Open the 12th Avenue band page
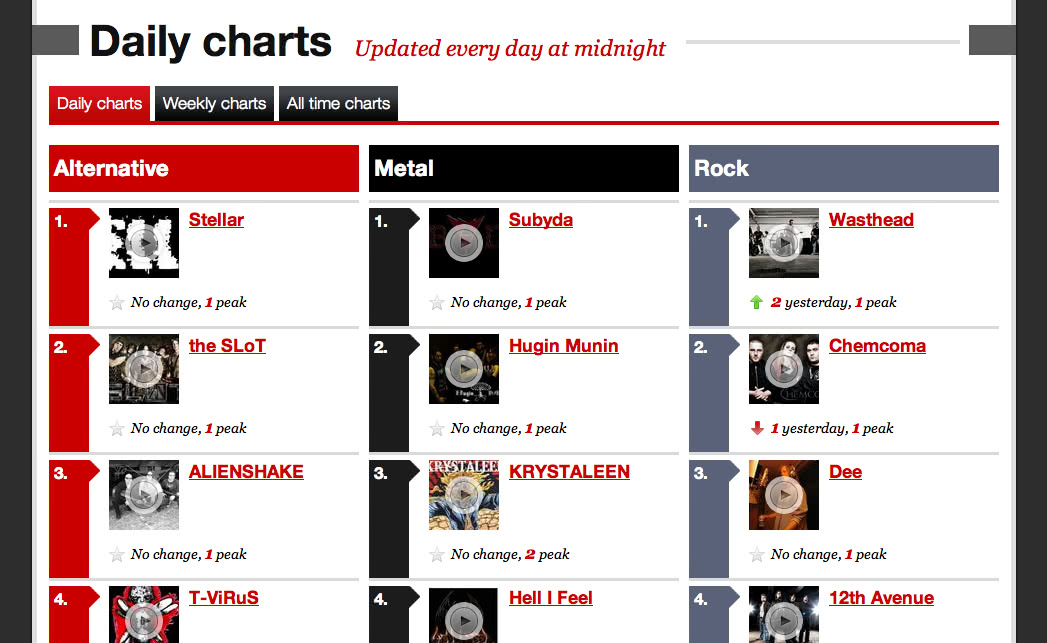The width and height of the screenshot is (1047, 643). (881, 598)
